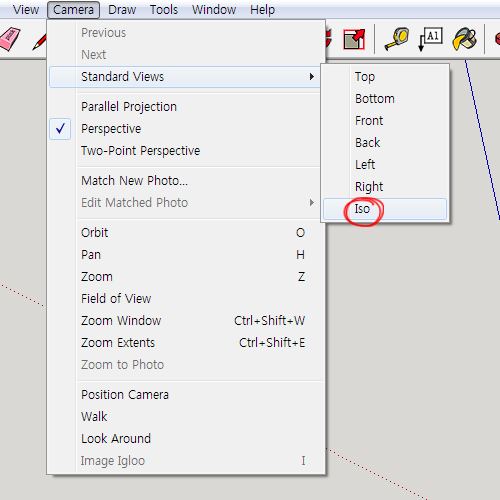500x500 pixels.
Task: Choose the Front standard view
Action: pos(385,121)
